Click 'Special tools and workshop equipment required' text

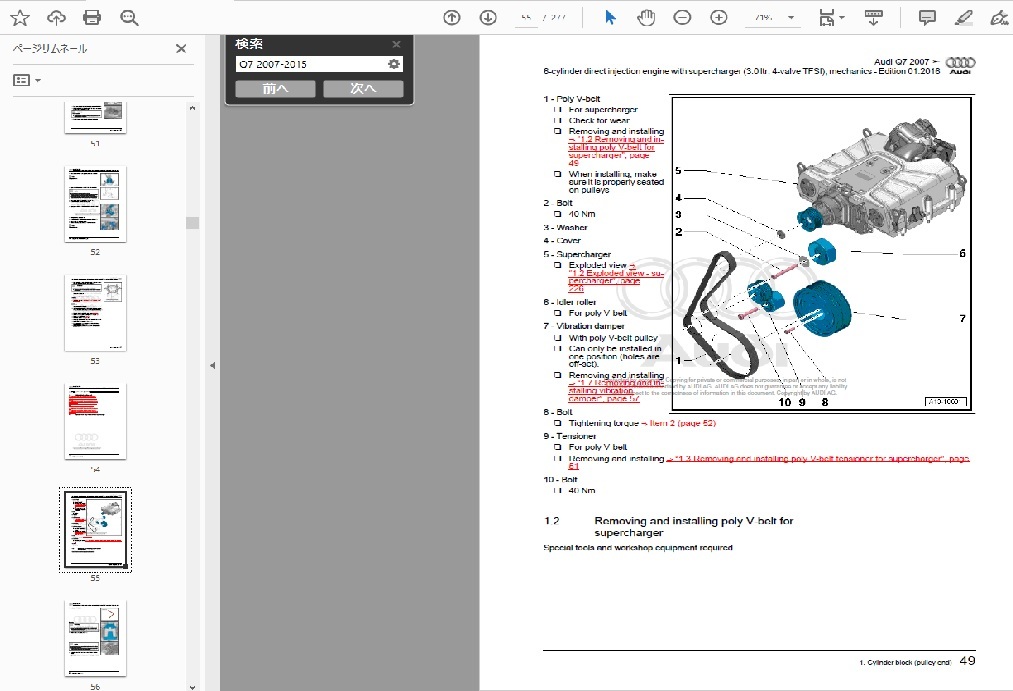638,548
